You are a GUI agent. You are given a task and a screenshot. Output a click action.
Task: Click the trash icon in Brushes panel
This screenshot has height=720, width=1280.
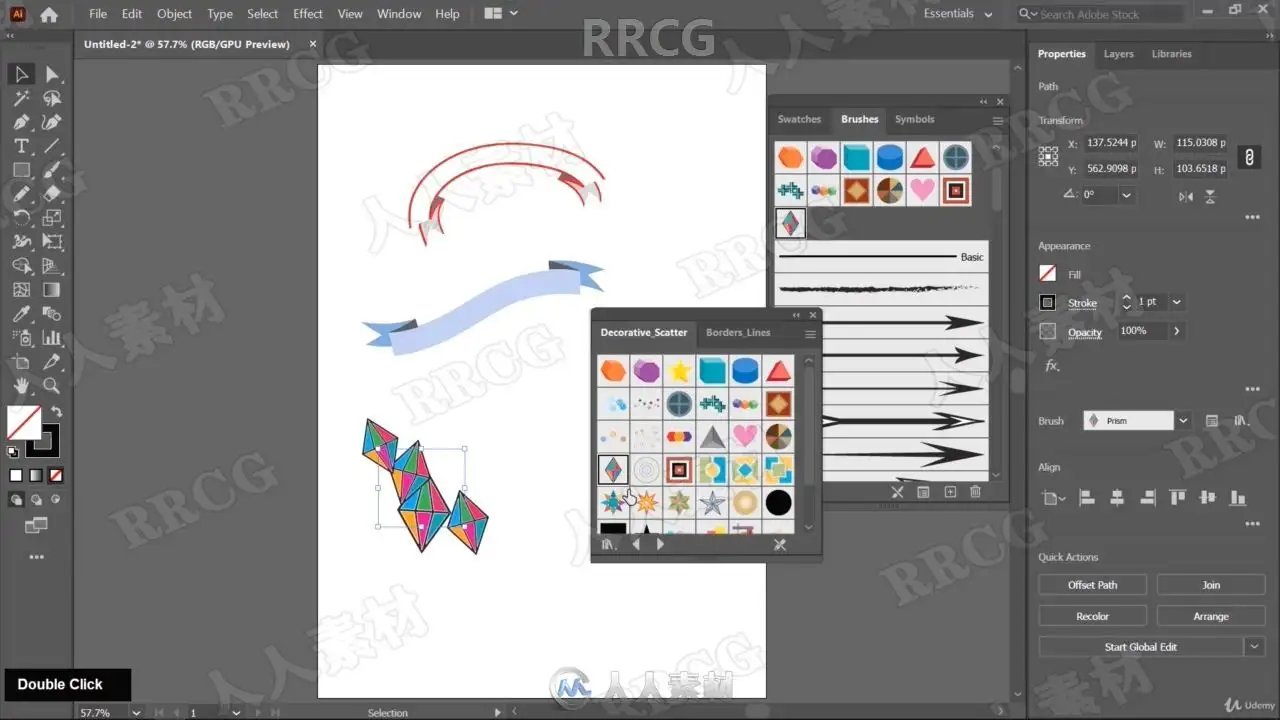click(975, 492)
